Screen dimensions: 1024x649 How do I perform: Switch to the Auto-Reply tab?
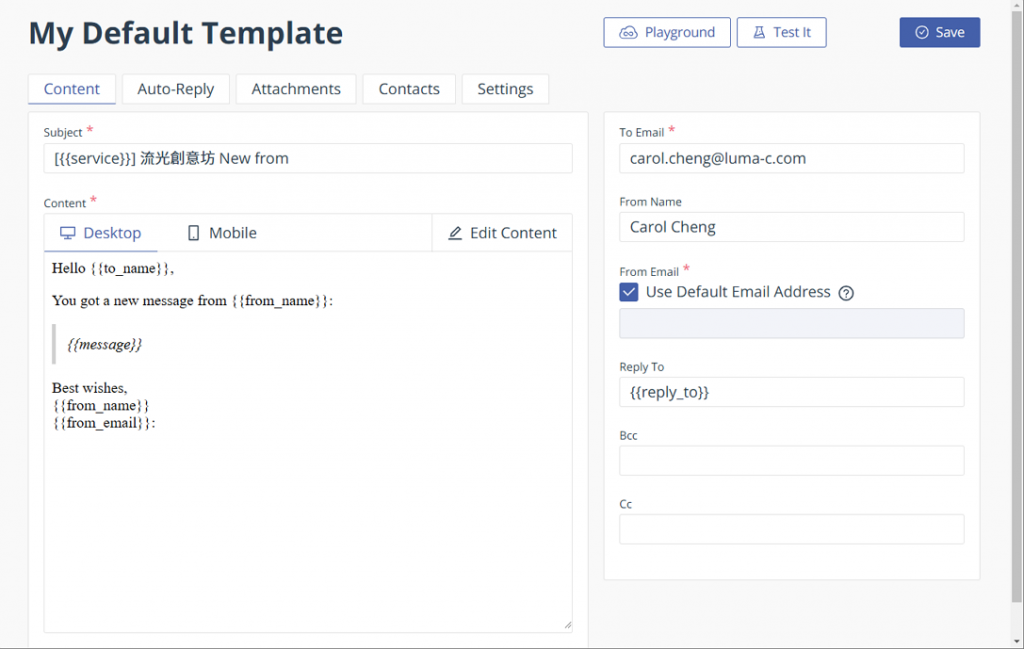pyautogui.click(x=176, y=89)
